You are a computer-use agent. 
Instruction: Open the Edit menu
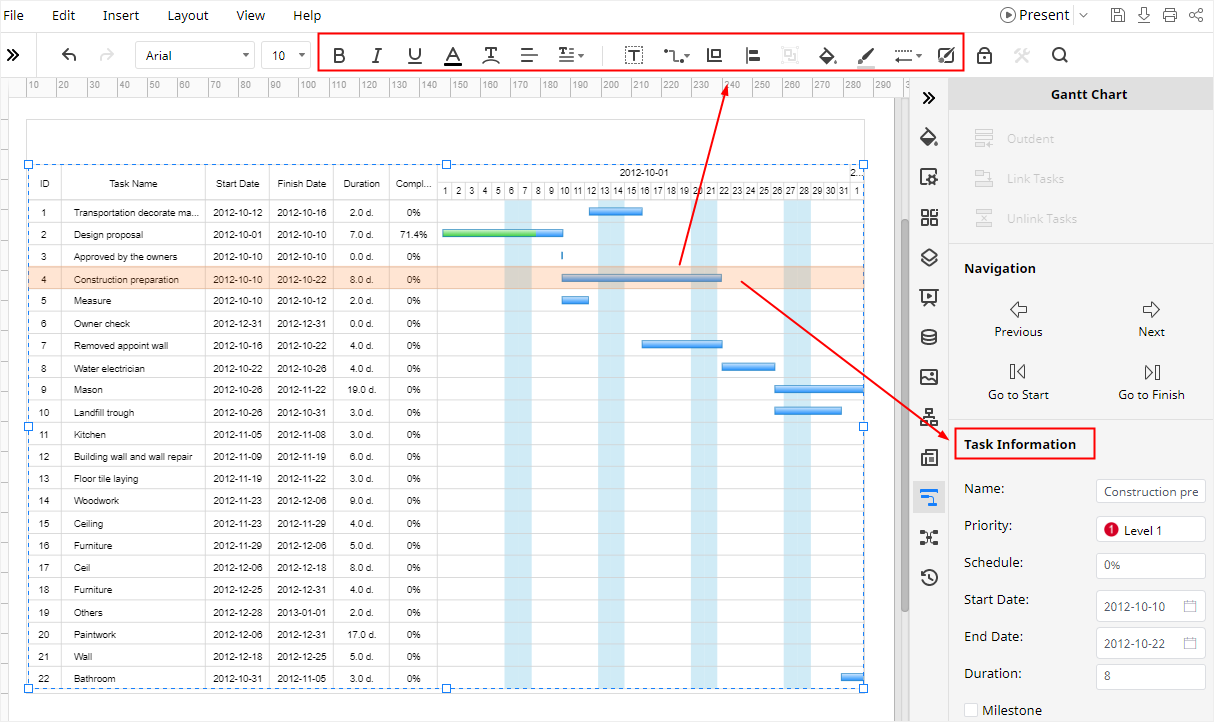click(x=63, y=15)
